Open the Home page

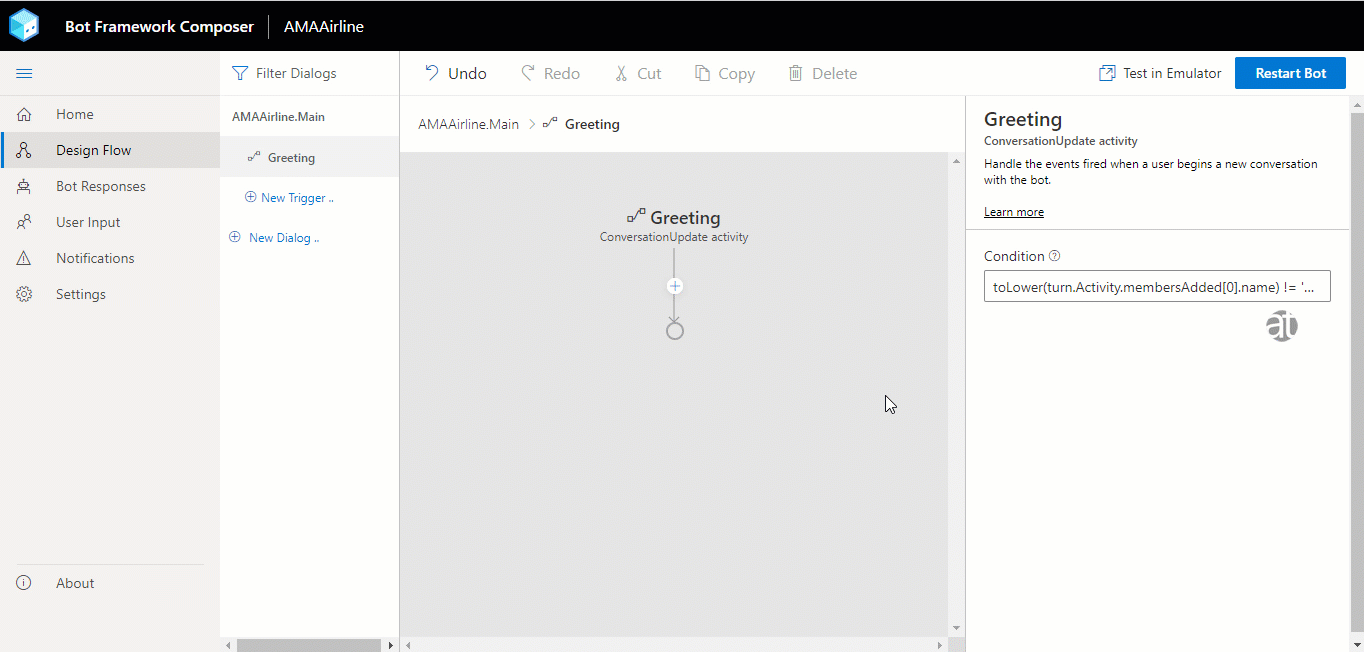(x=74, y=114)
